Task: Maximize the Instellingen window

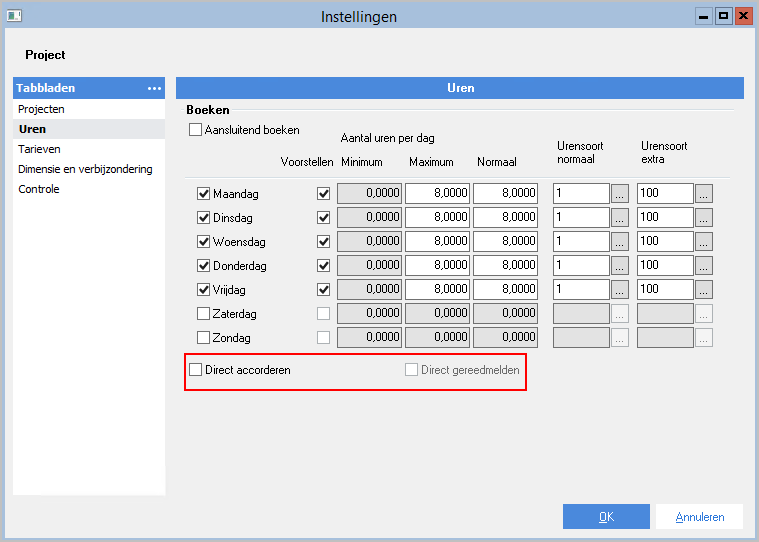Action: 724,16
